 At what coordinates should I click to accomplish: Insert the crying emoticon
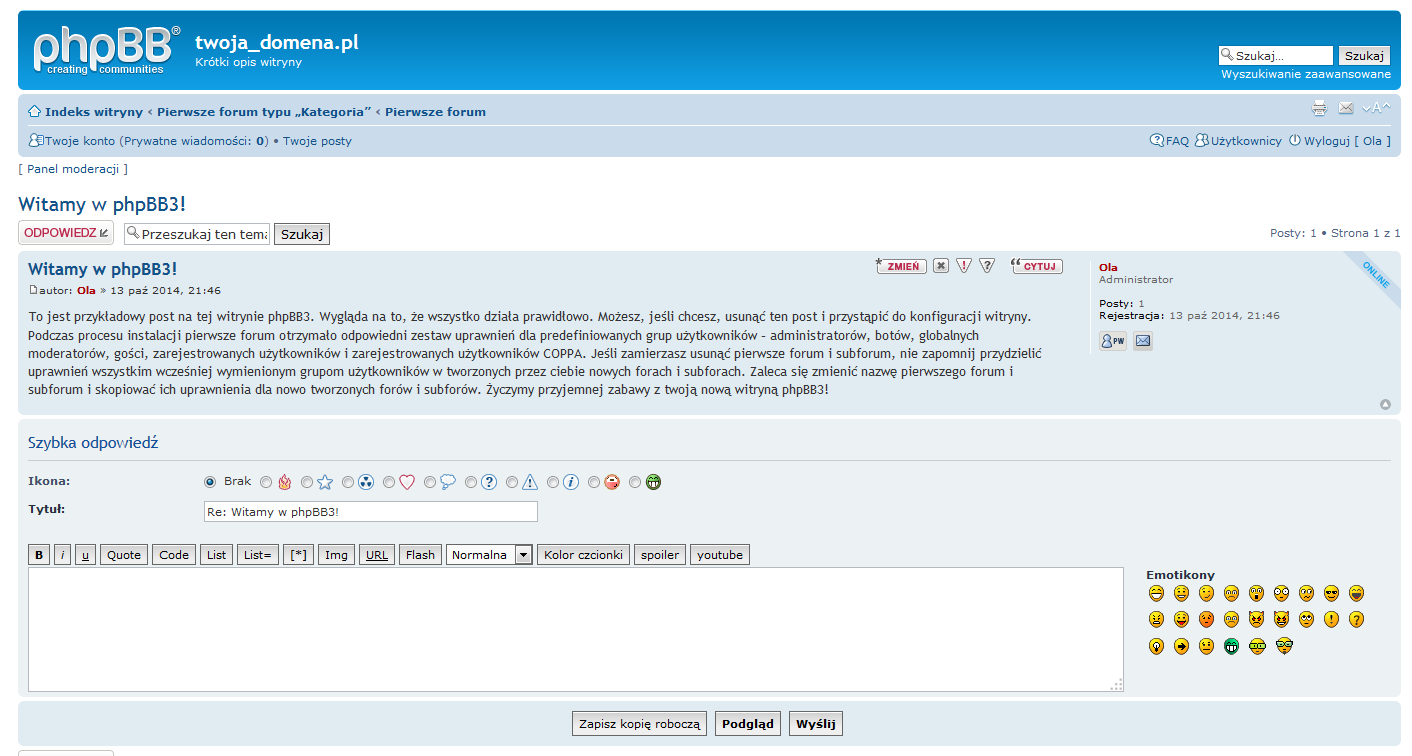[x=1232, y=619]
